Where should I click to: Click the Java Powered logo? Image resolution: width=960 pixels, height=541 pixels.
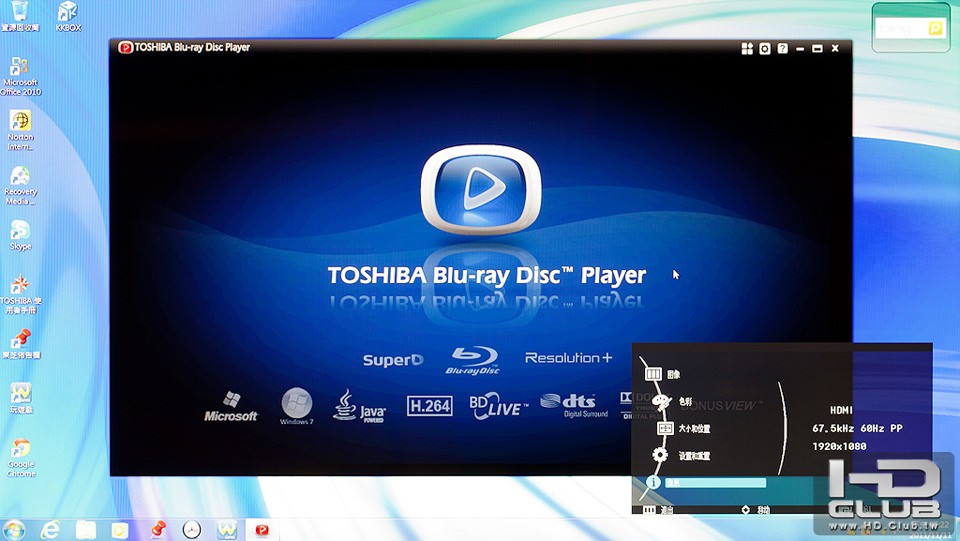(x=359, y=406)
